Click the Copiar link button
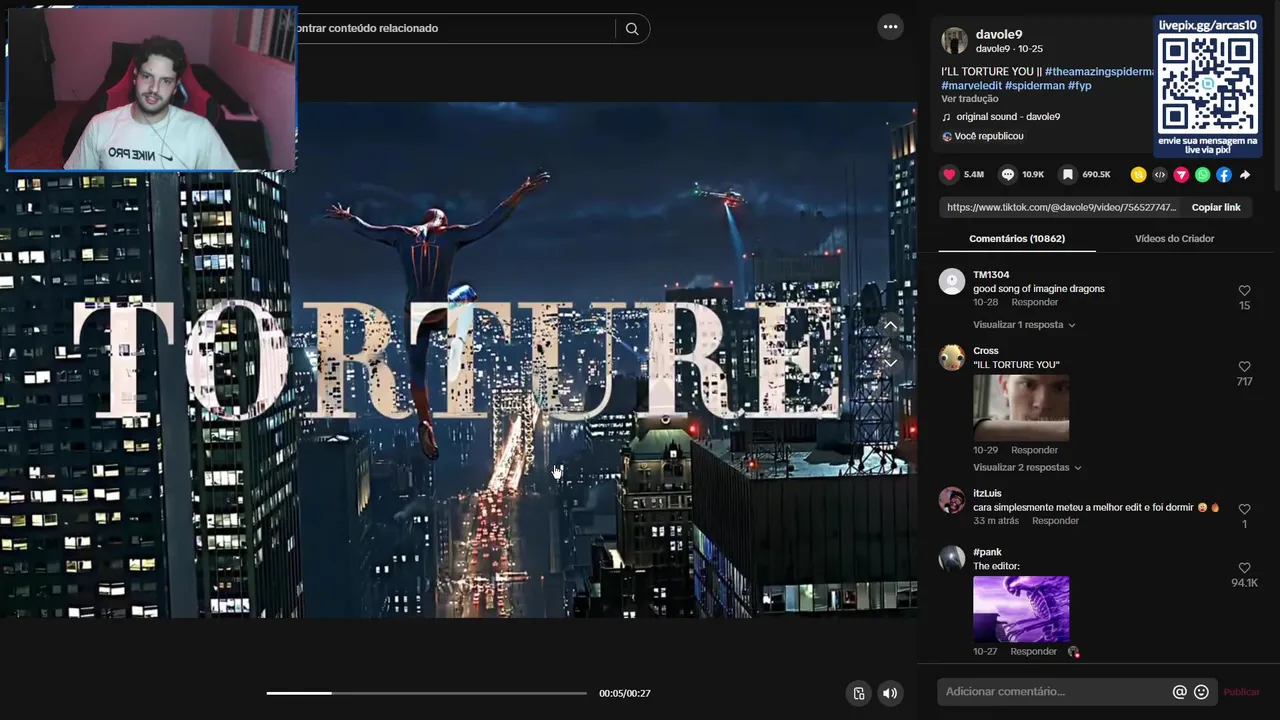The image size is (1280, 720). (x=1216, y=207)
